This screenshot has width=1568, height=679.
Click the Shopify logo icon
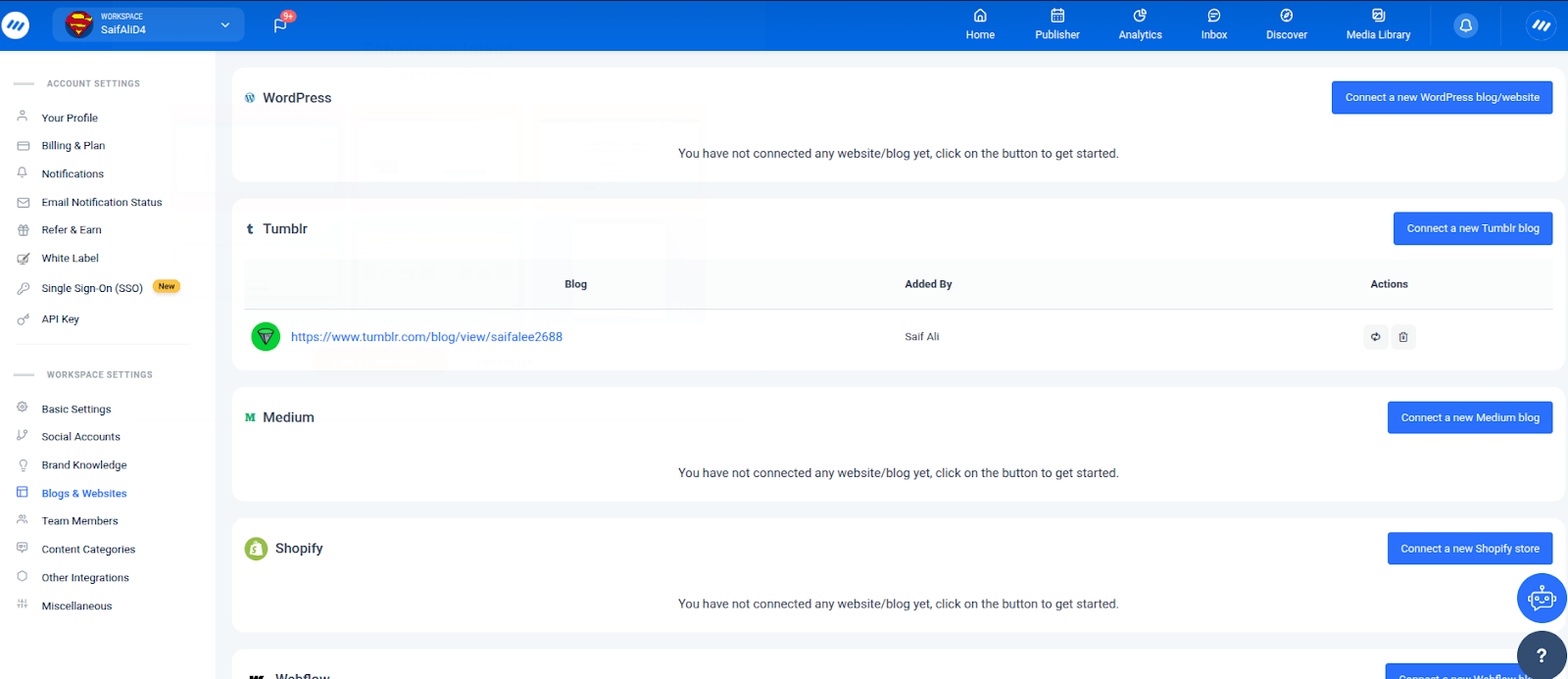(x=256, y=549)
